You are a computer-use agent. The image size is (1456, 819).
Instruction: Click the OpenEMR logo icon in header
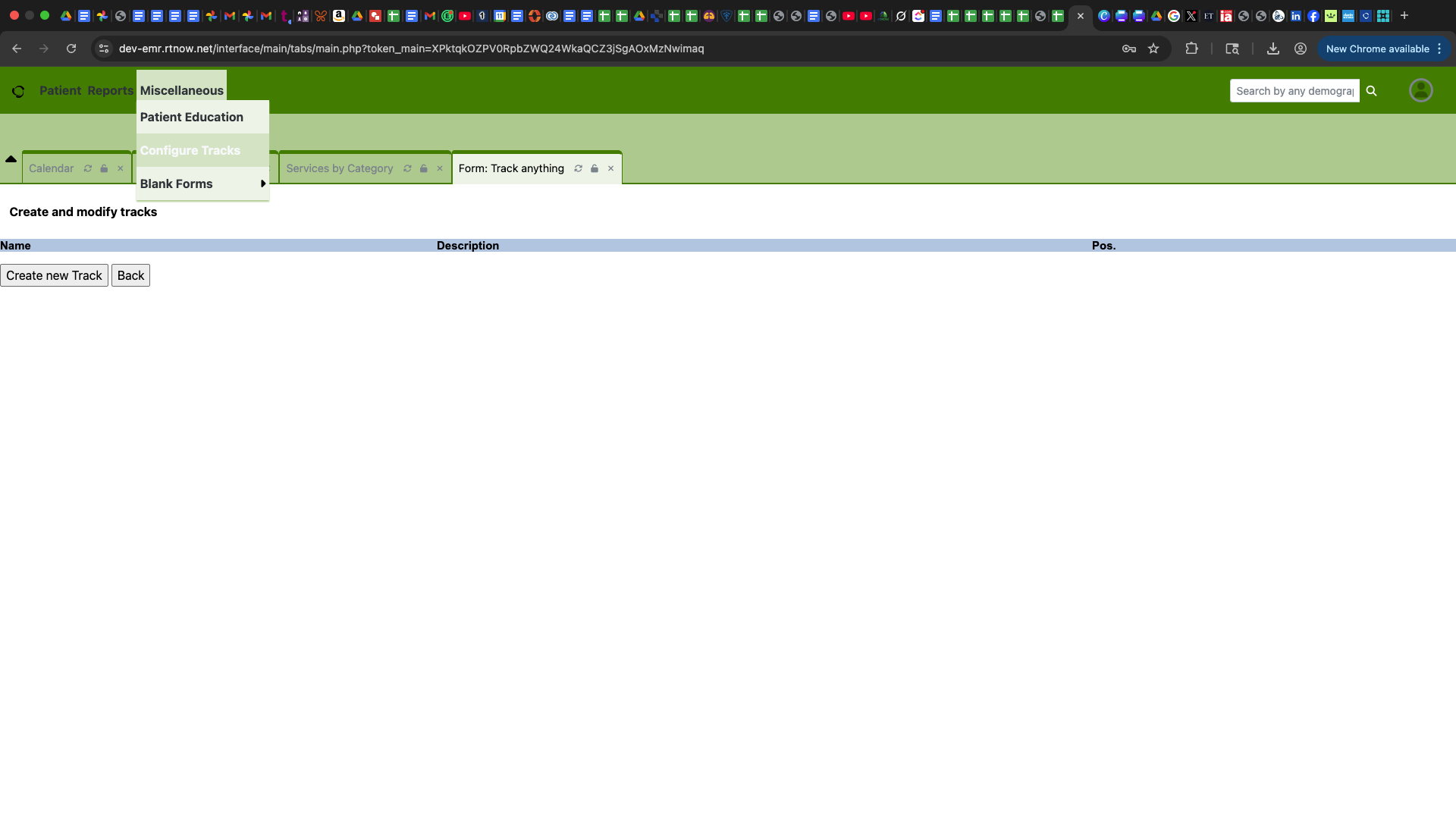tap(18, 91)
